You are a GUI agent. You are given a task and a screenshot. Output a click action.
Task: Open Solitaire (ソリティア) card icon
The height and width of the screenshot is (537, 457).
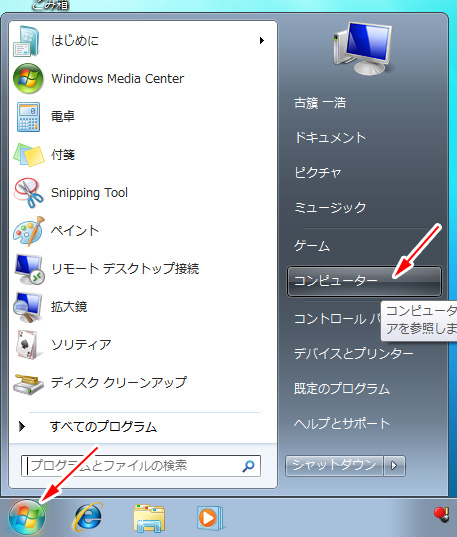click(27, 345)
